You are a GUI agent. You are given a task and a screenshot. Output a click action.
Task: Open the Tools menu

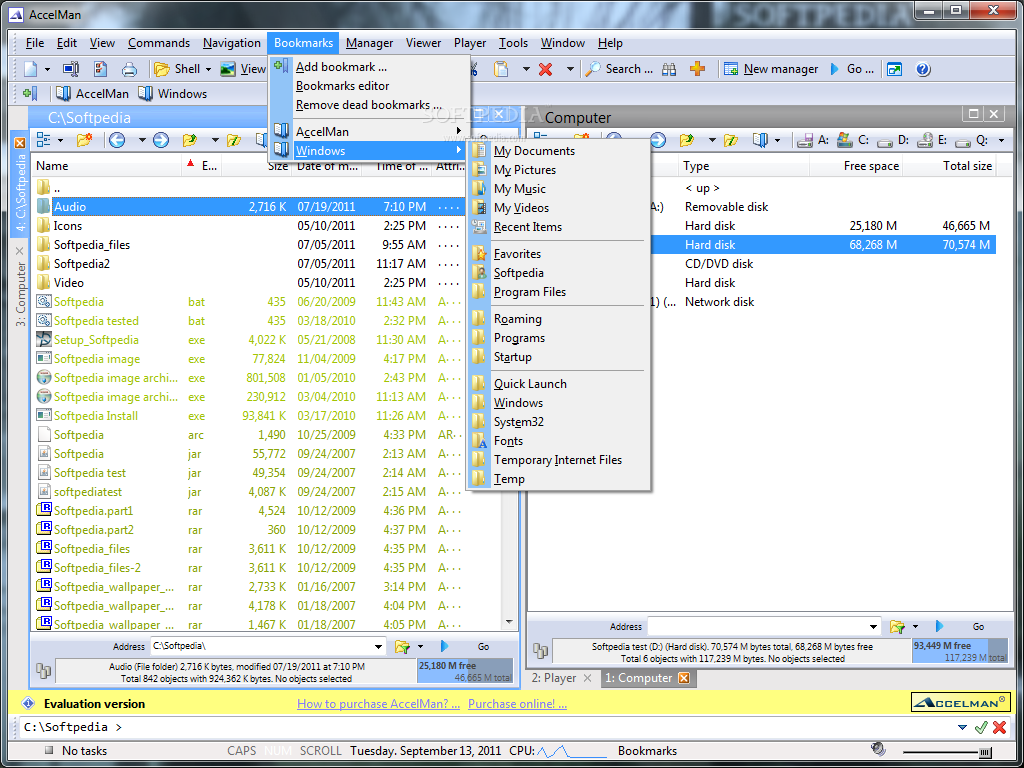click(513, 43)
